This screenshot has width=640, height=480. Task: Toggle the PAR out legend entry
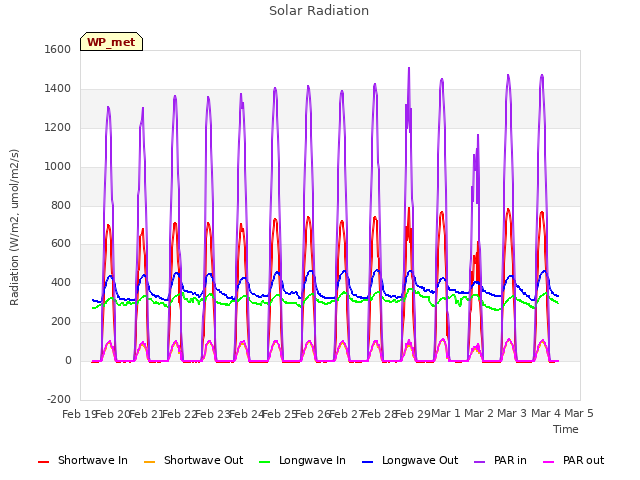[573, 460]
